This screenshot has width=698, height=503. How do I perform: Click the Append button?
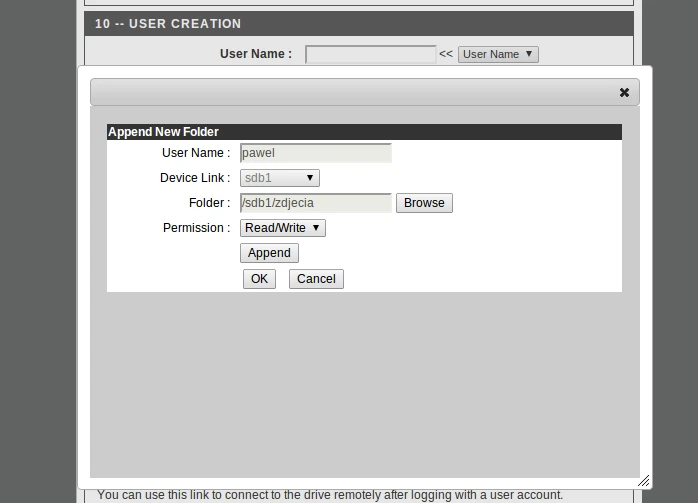pos(269,253)
